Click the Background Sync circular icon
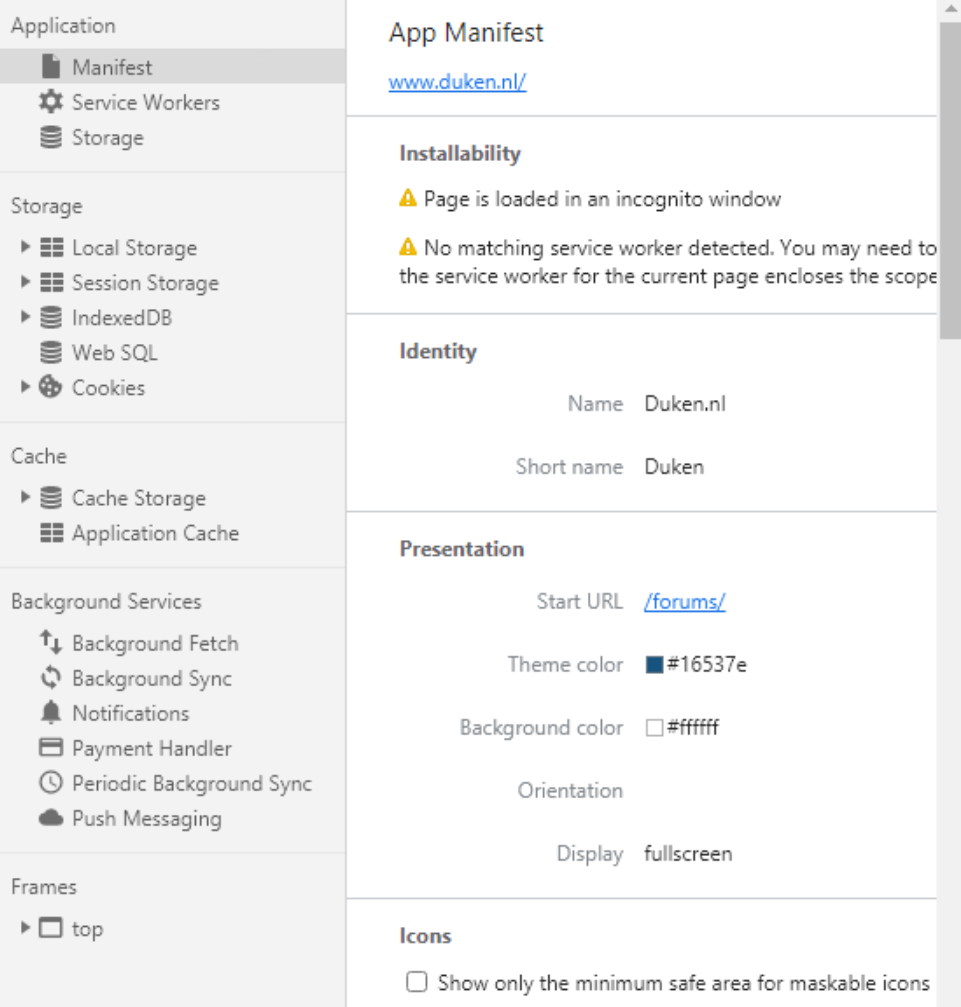The height and width of the screenshot is (1007, 961). (x=51, y=678)
